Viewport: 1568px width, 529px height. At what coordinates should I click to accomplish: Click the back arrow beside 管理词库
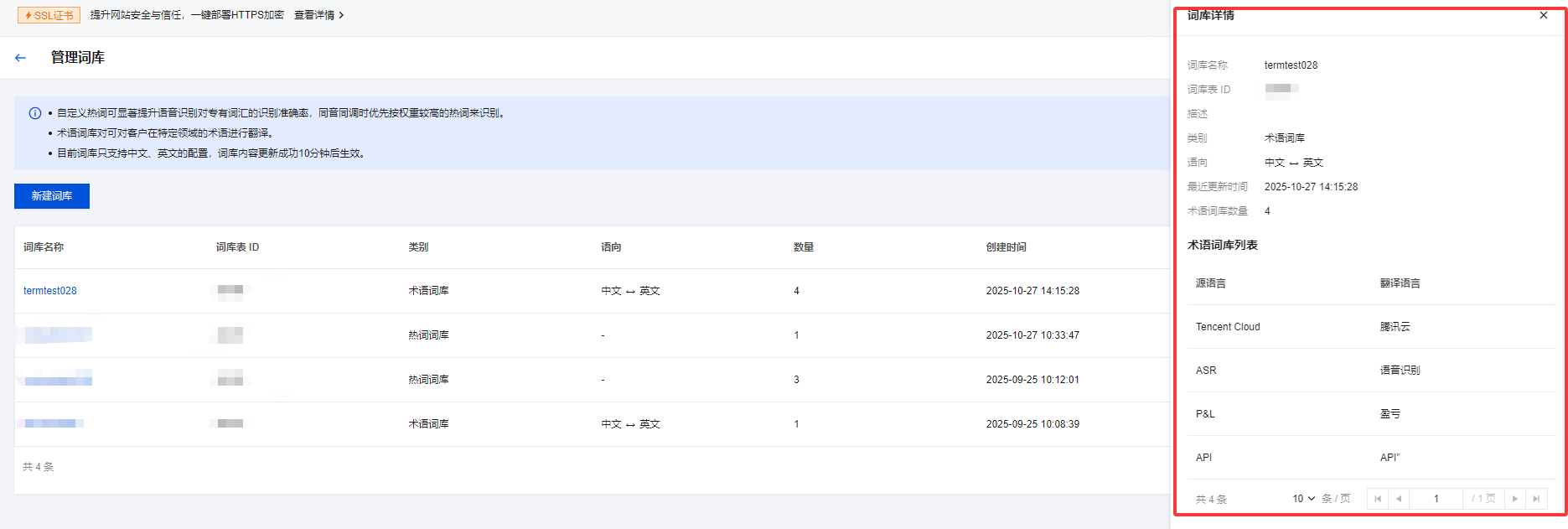coord(21,58)
